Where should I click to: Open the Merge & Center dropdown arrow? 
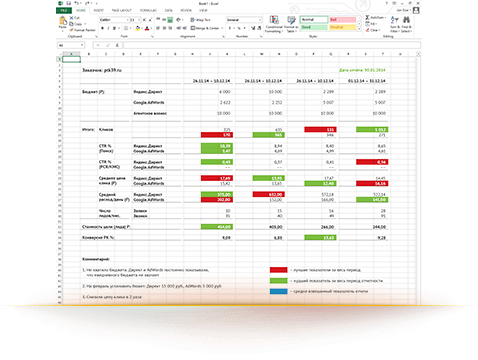click(222, 28)
